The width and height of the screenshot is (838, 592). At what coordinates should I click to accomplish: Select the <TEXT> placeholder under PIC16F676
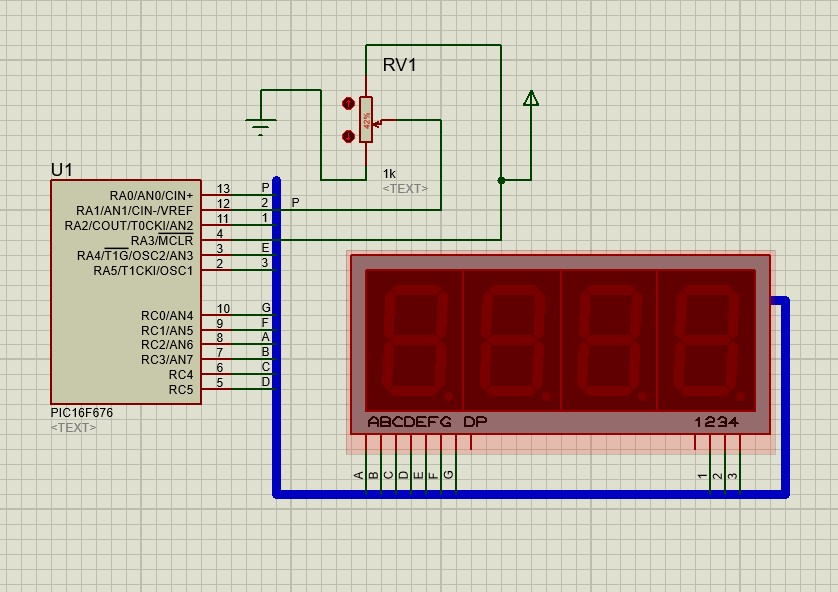point(74,427)
